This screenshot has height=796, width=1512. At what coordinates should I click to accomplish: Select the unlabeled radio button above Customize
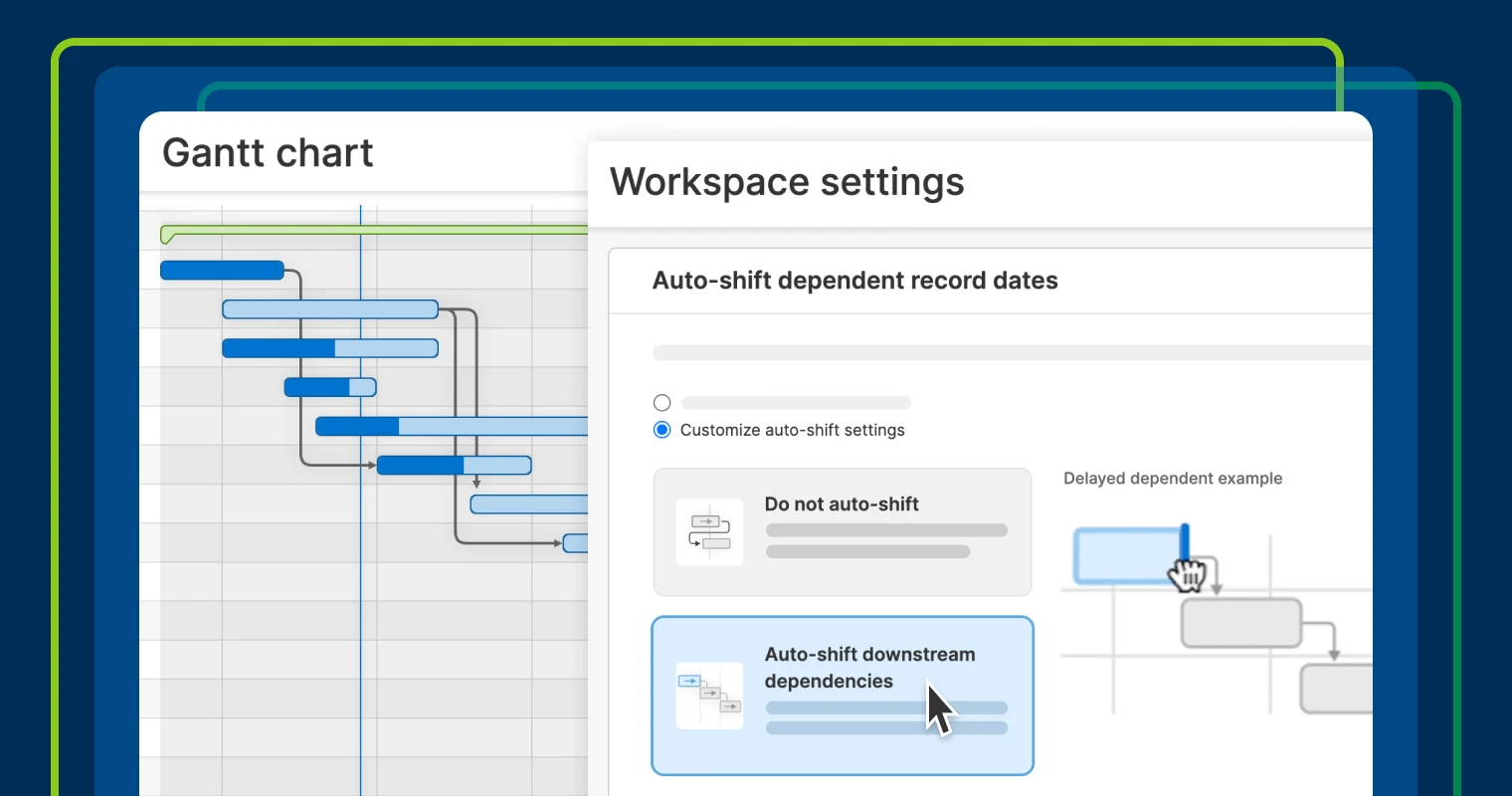(662, 403)
